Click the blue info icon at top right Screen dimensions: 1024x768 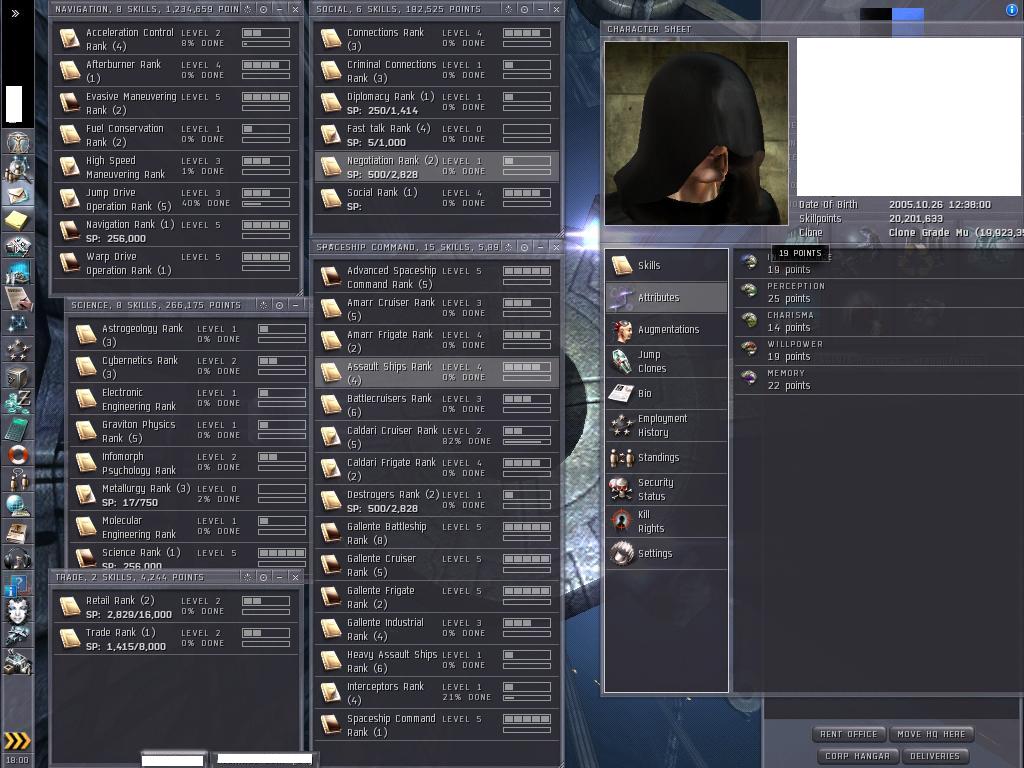click(1012, 9)
